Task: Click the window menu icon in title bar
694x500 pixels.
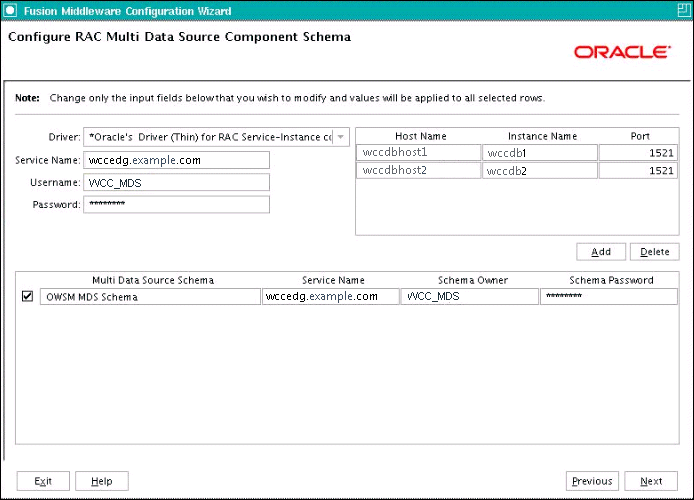Action: 10,10
